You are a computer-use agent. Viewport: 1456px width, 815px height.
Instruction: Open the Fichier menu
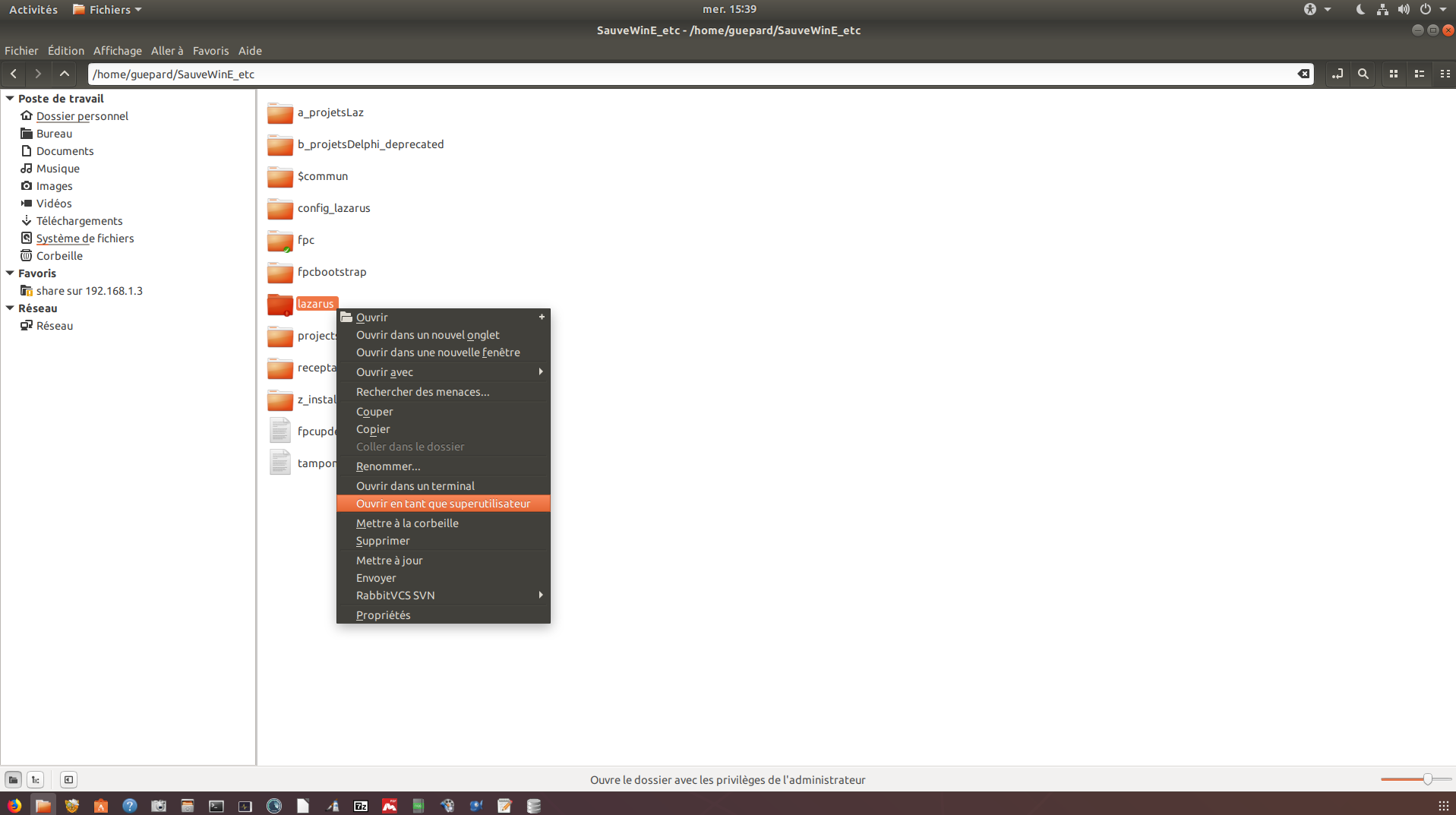tap(21, 51)
